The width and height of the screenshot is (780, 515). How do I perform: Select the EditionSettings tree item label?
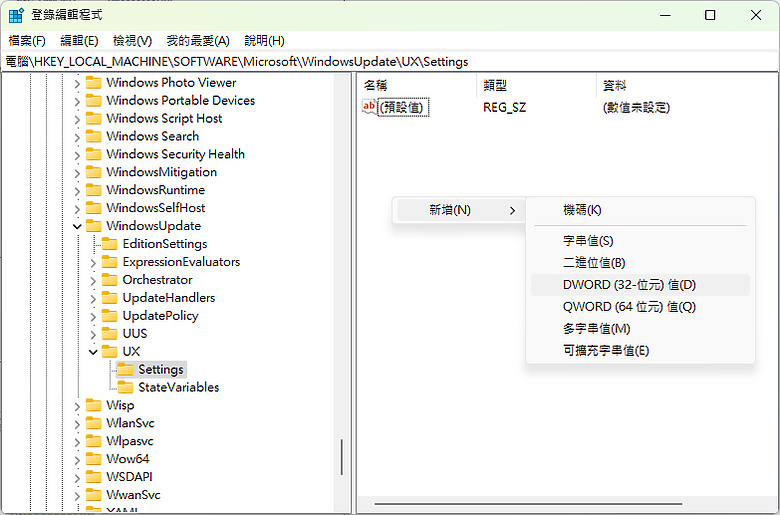165,244
